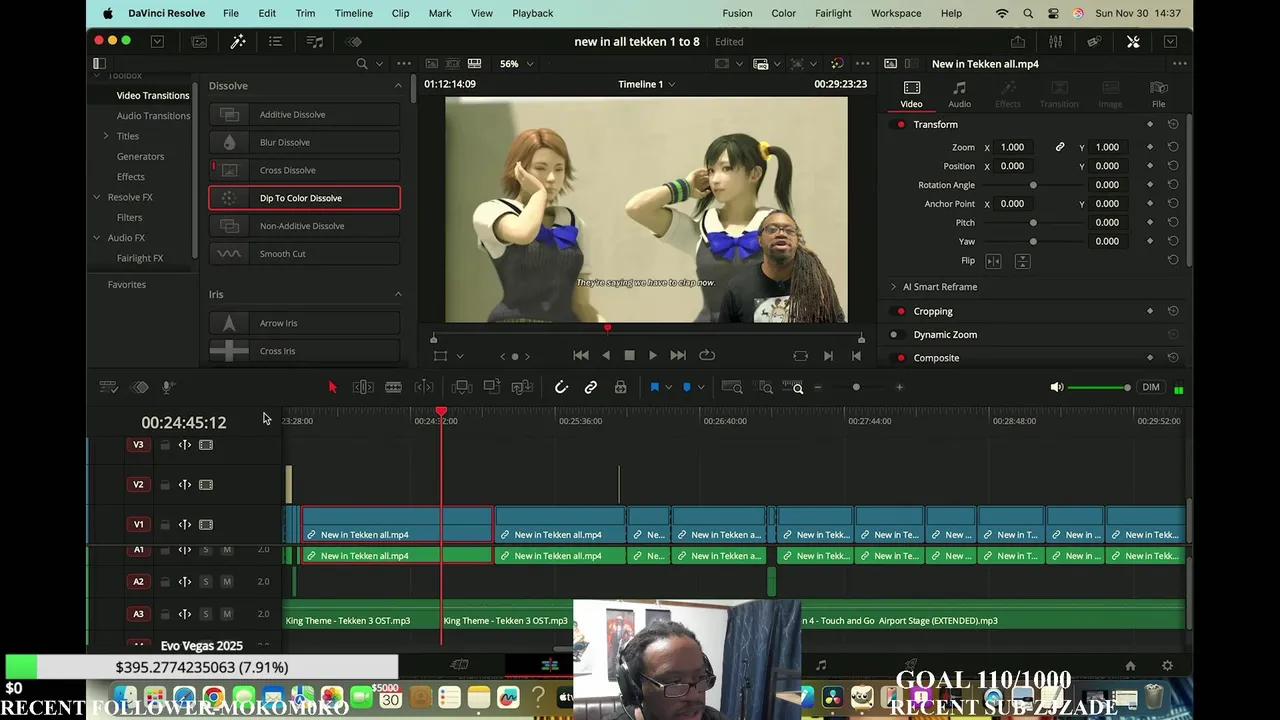
Task: Search the effects library
Action: (x=362, y=64)
